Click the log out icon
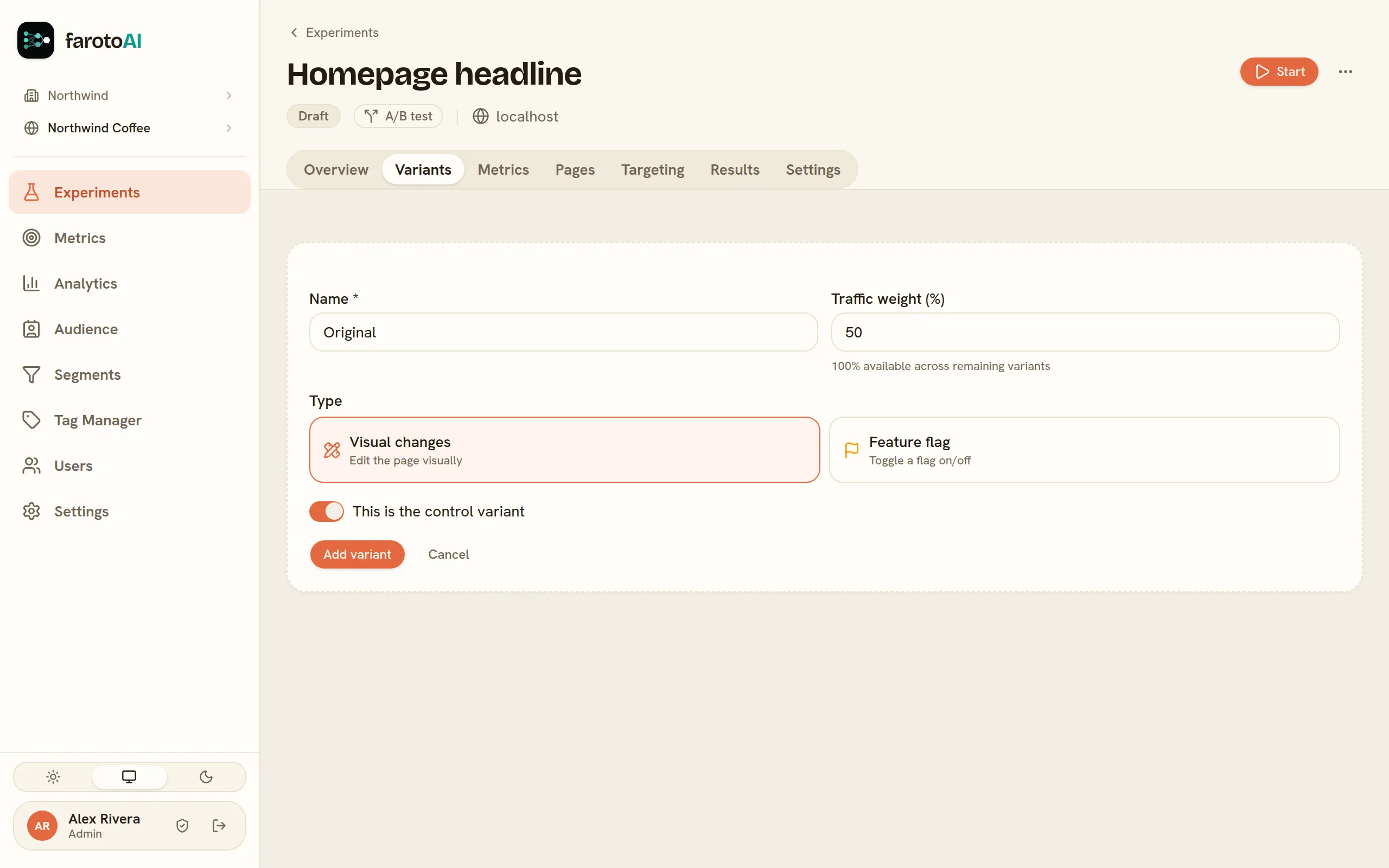1389x868 pixels. (x=219, y=826)
